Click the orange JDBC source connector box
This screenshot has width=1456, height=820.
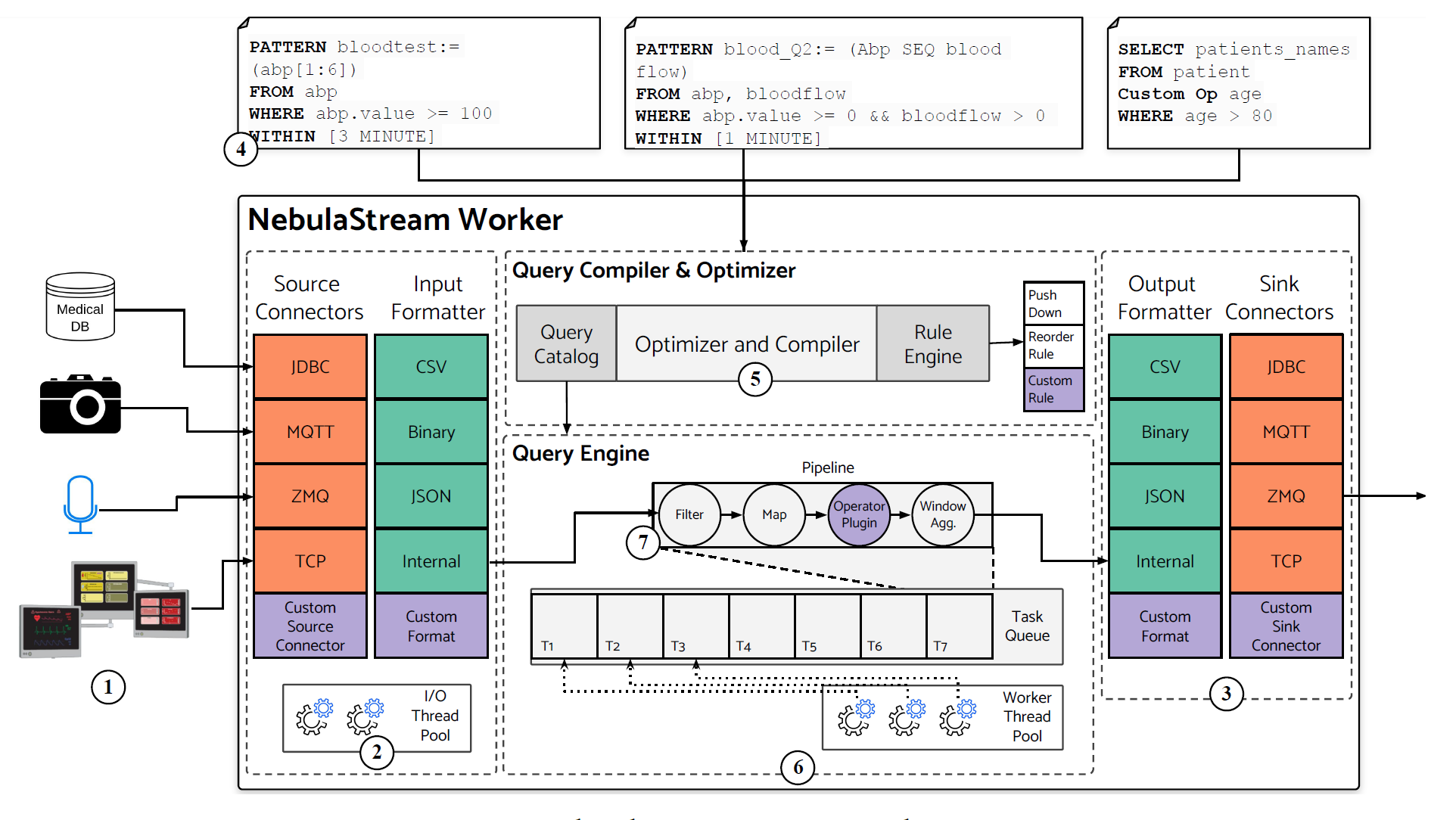tap(310, 367)
